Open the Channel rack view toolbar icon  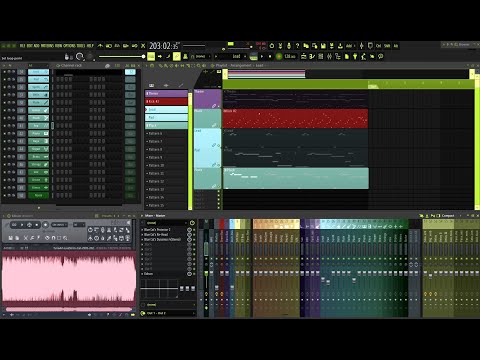pyautogui.click(x=321, y=56)
